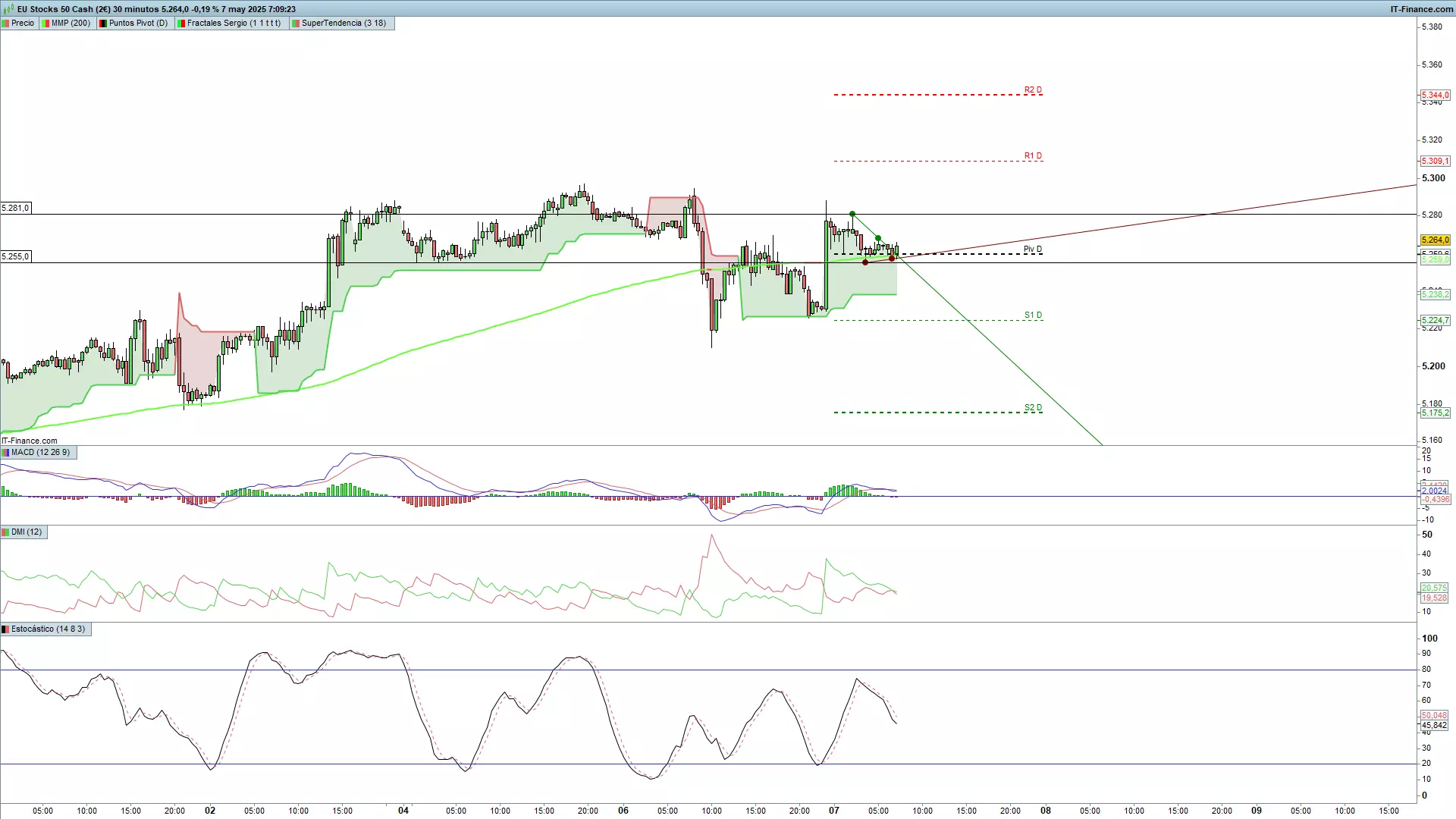Click the 5.309,1 price axis tag

pyautogui.click(x=1435, y=161)
